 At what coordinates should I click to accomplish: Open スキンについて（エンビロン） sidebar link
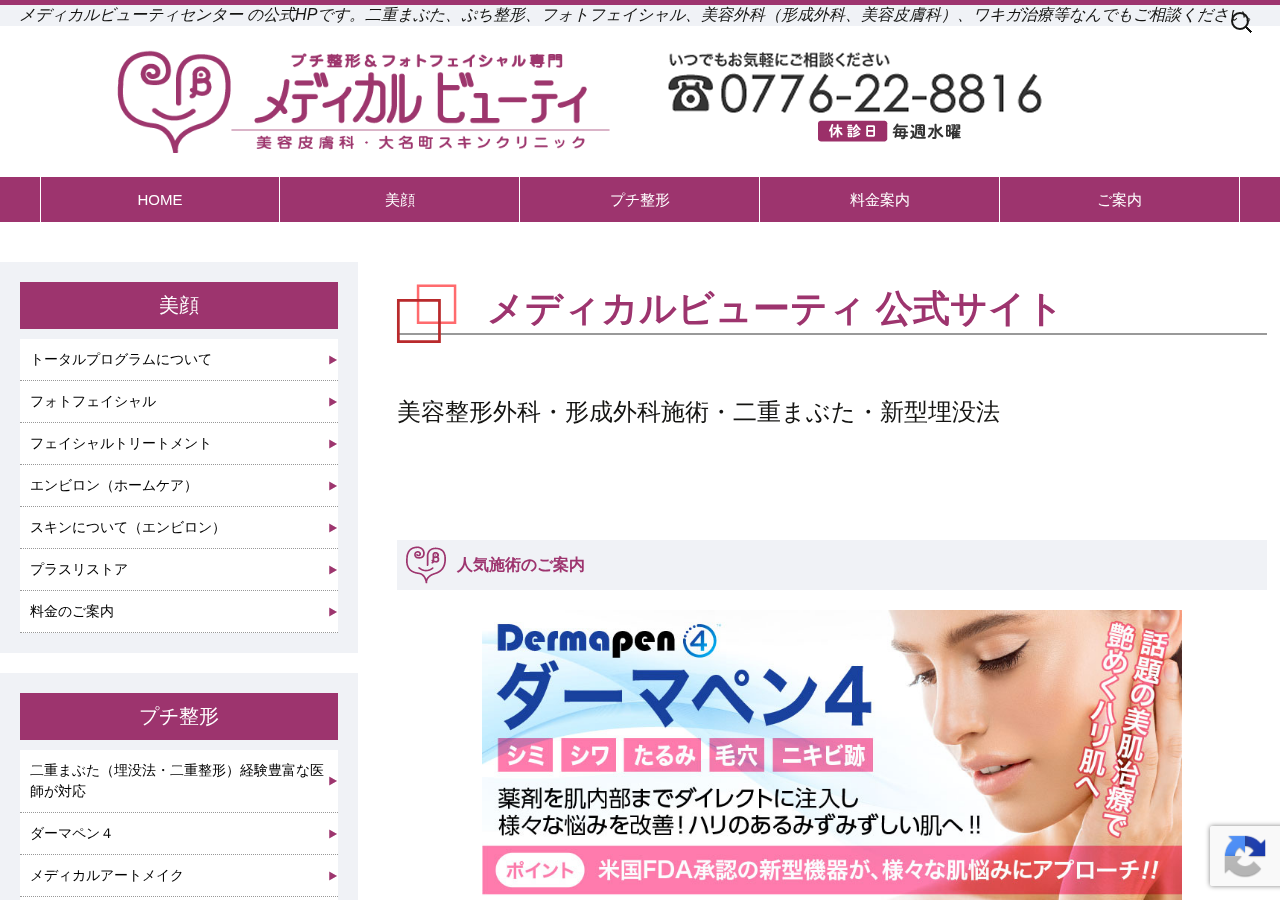179,528
